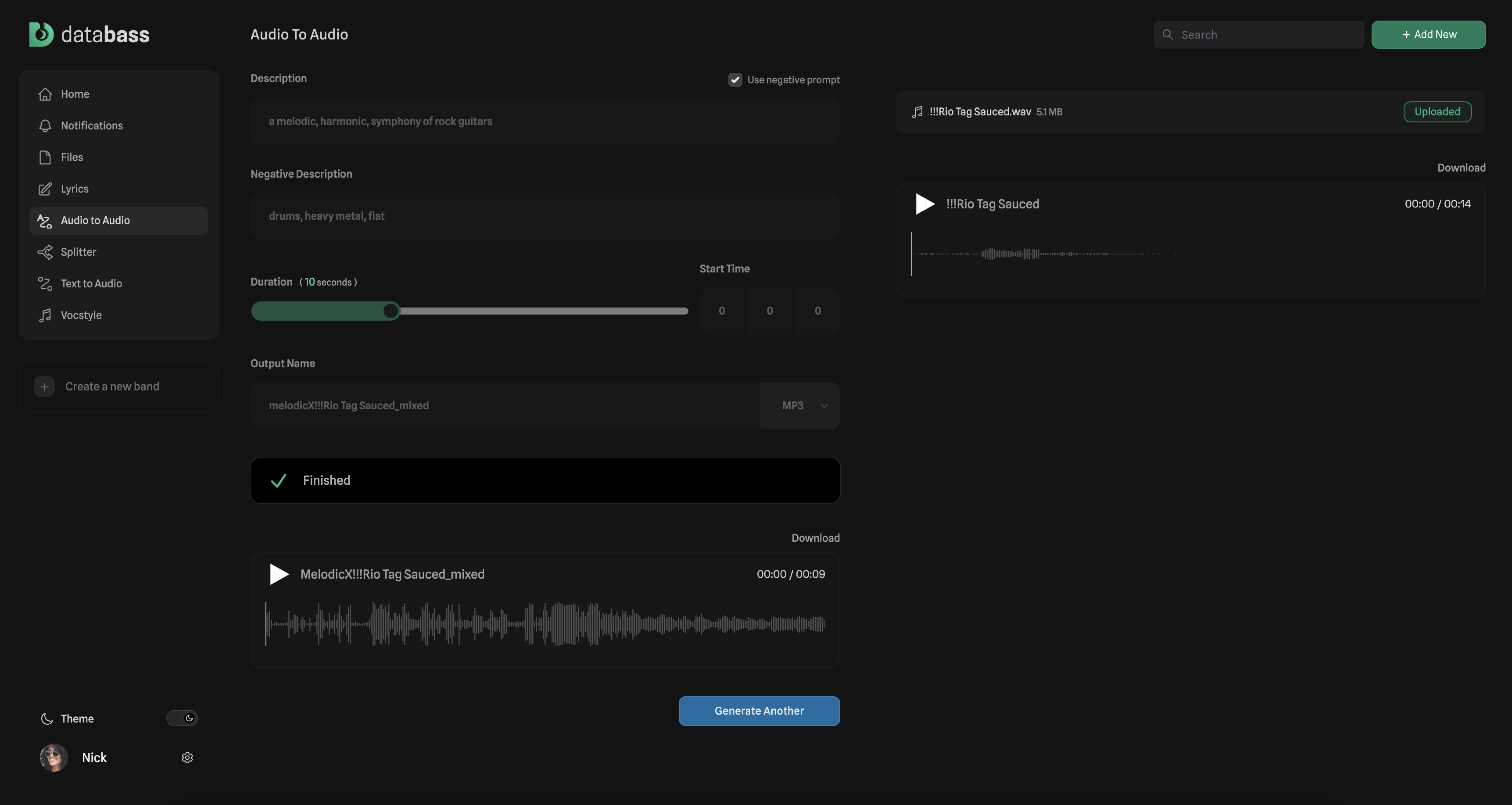The height and width of the screenshot is (805, 1512).
Task: Click the 5.1 MB file size text
Action: [1050, 112]
